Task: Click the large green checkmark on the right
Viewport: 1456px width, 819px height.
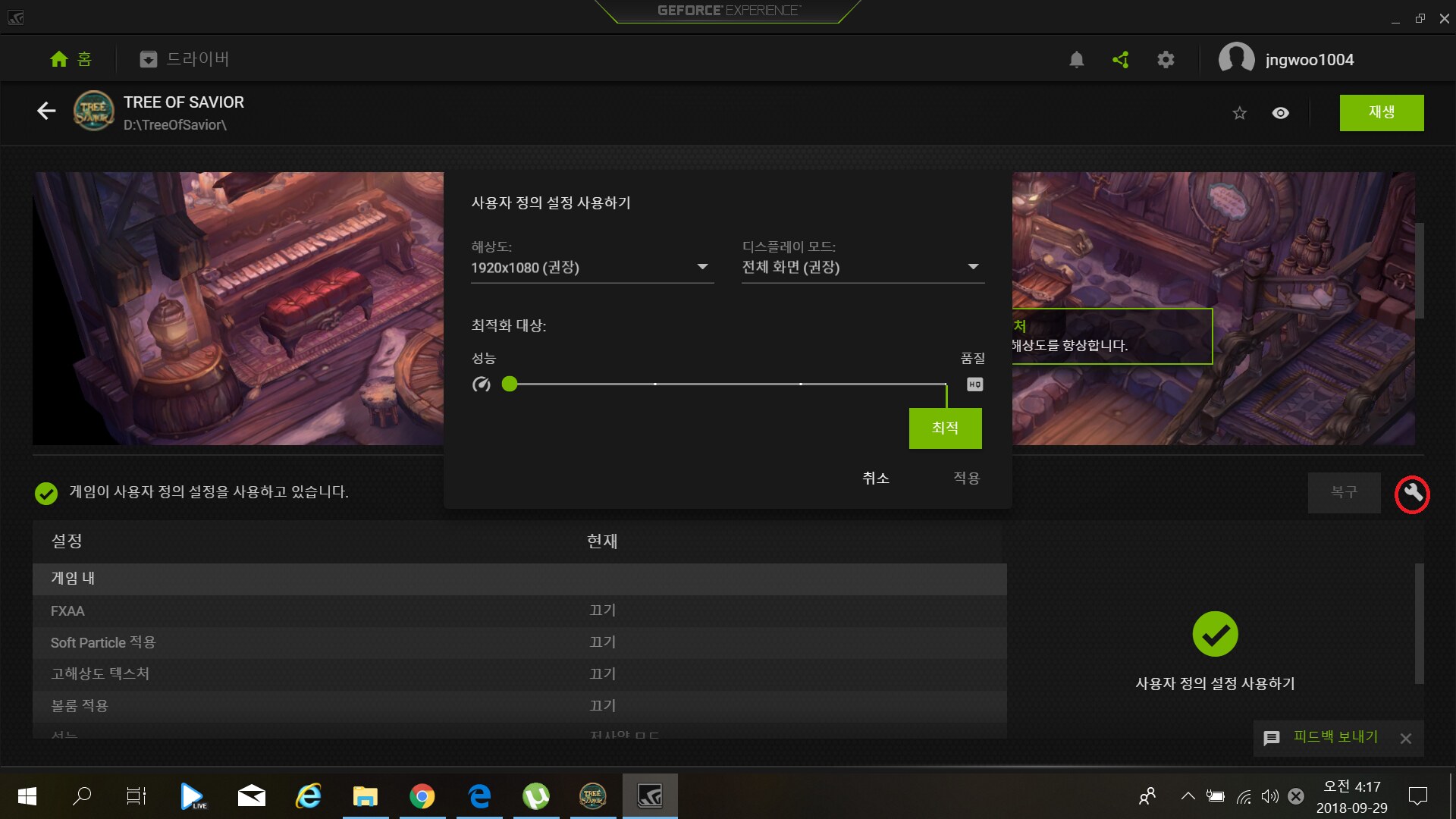Action: [x=1215, y=634]
